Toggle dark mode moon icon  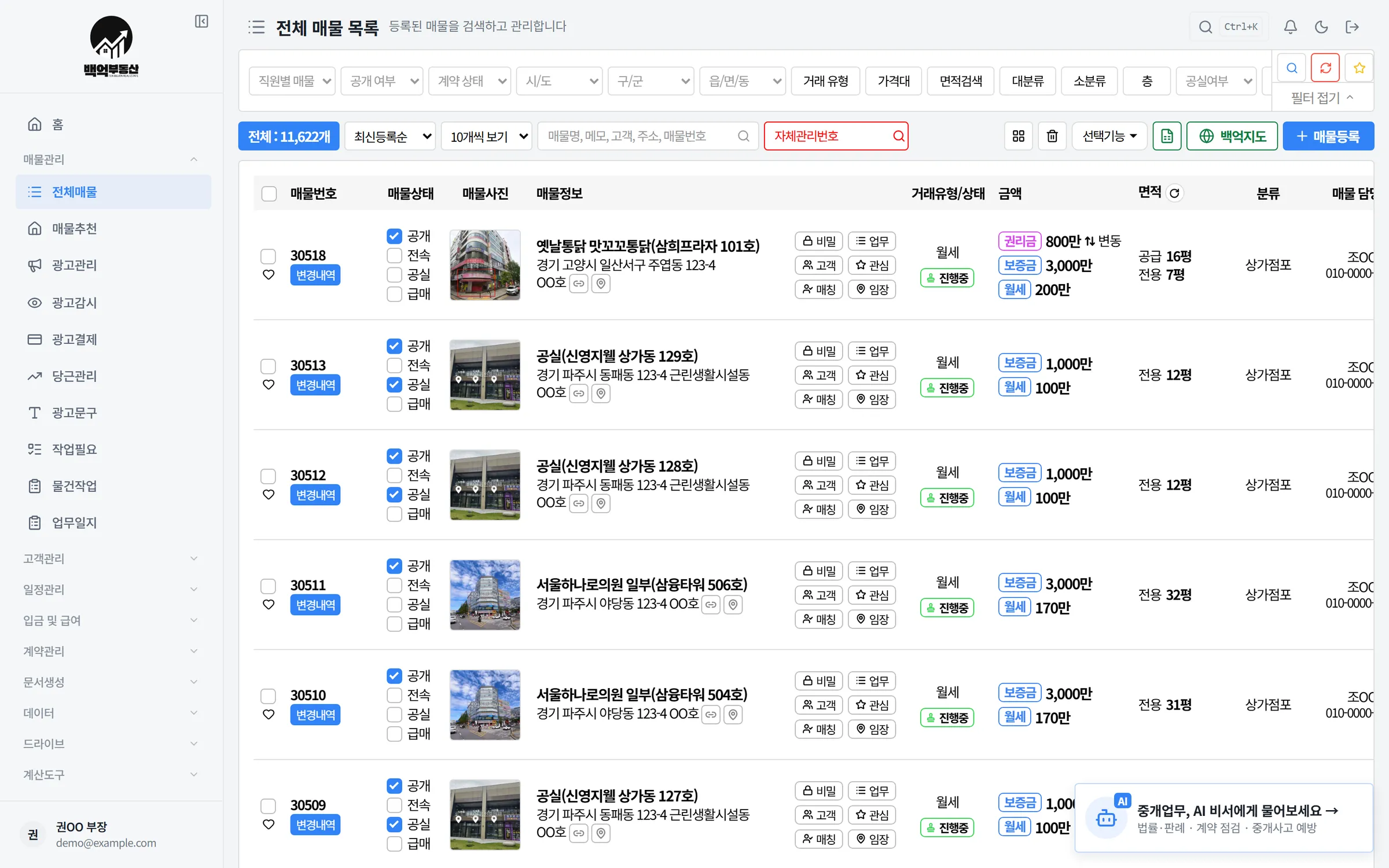(1321, 27)
